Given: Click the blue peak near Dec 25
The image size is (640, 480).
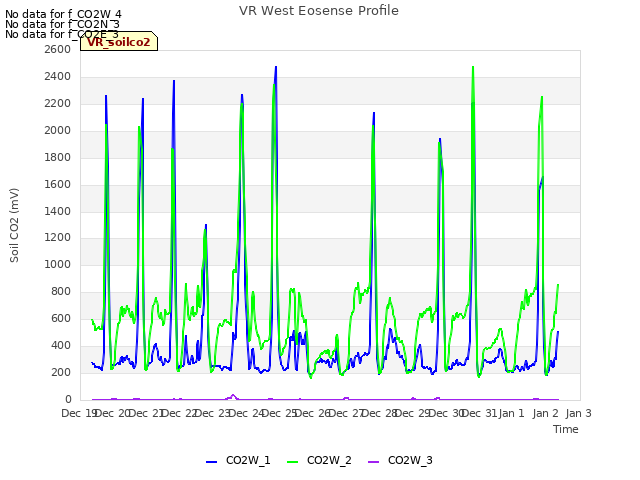Looking at the screenshot, I should point(276,67).
